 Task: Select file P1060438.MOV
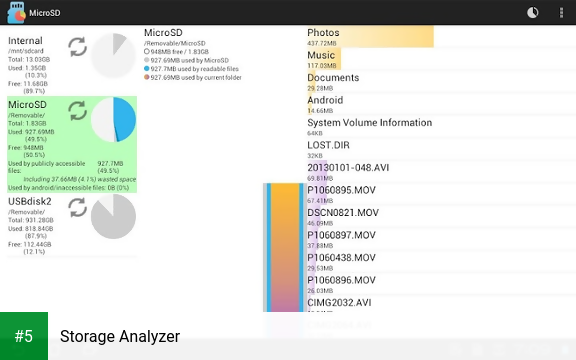[441, 262]
